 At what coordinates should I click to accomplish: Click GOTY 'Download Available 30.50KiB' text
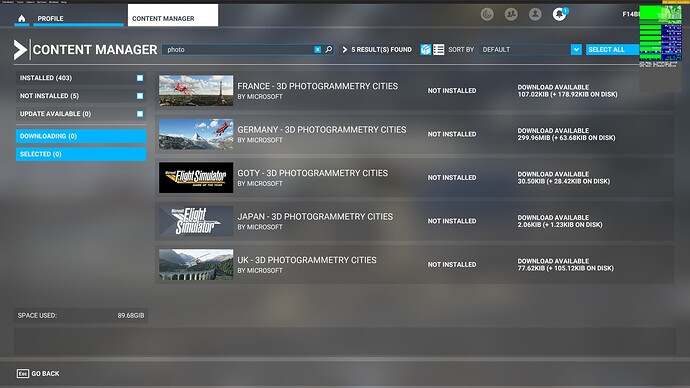pyautogui.click(x=564, y=178)
